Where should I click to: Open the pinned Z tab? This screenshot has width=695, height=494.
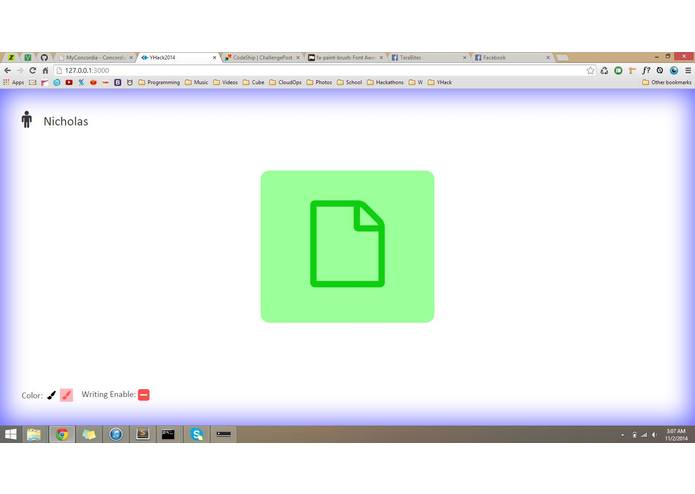(11, 58)
